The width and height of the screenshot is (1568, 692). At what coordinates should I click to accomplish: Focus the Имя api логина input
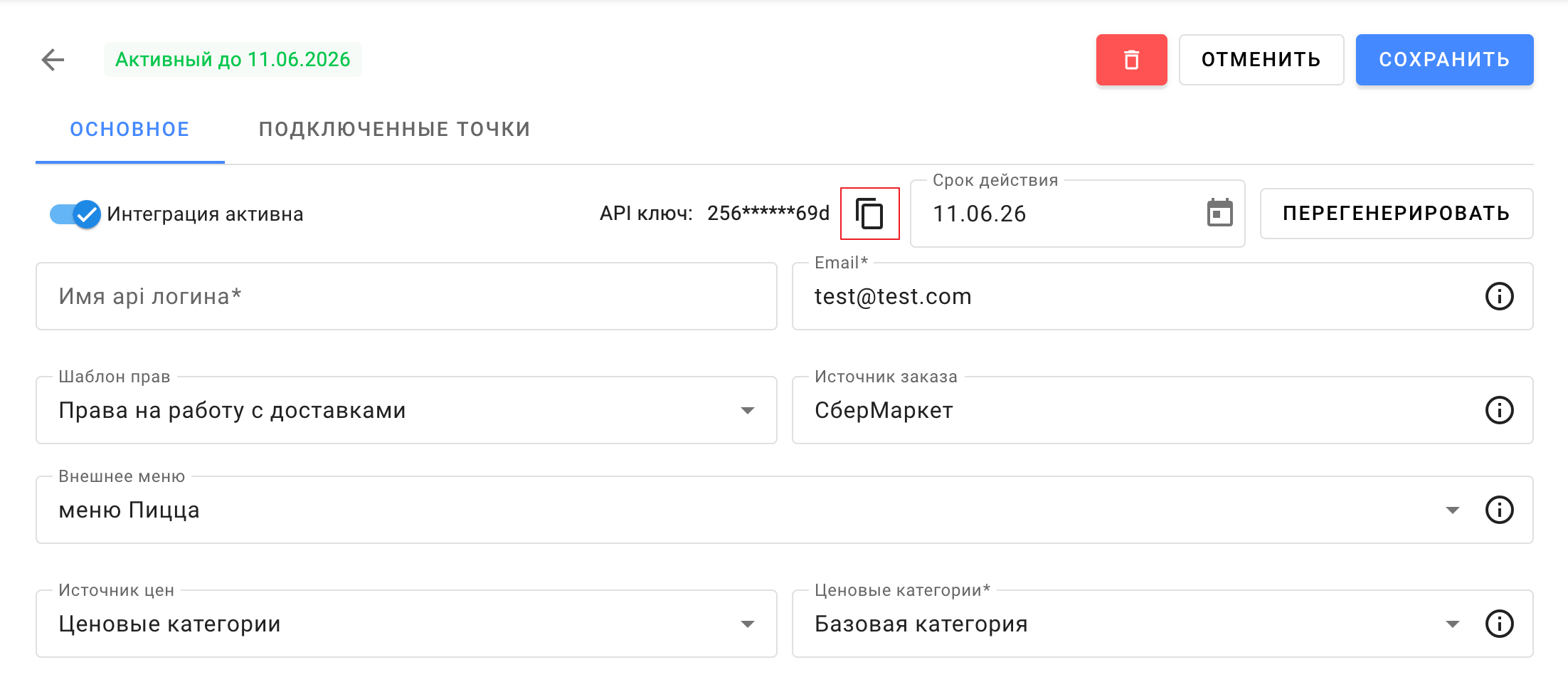[x=406, y=296]
